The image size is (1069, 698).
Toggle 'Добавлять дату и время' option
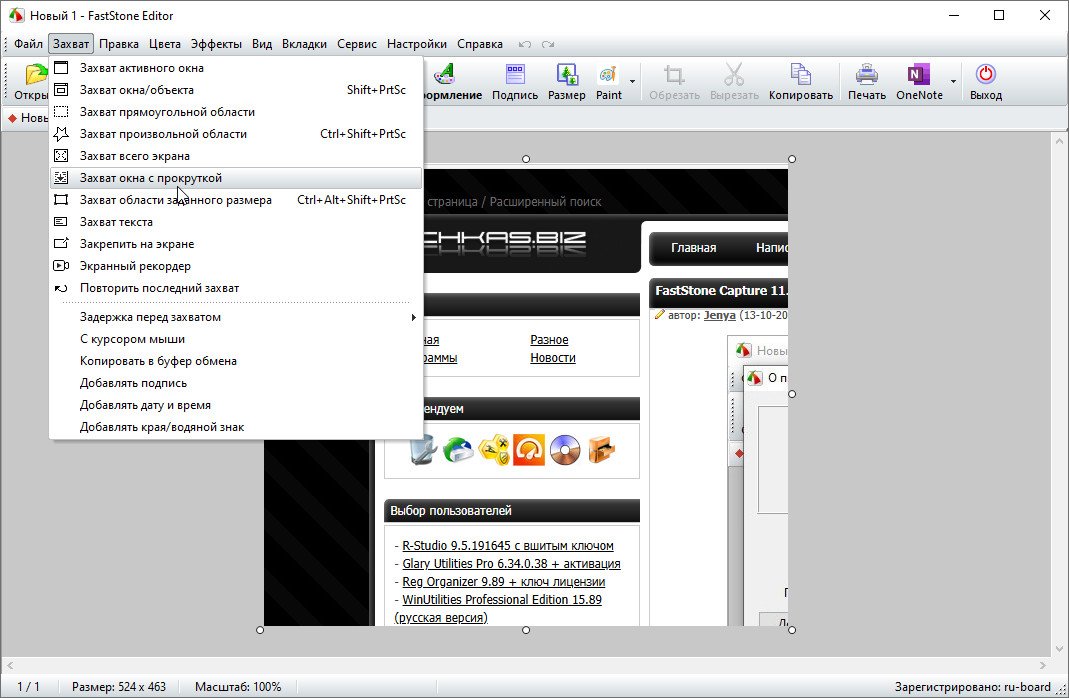(145, 405)
